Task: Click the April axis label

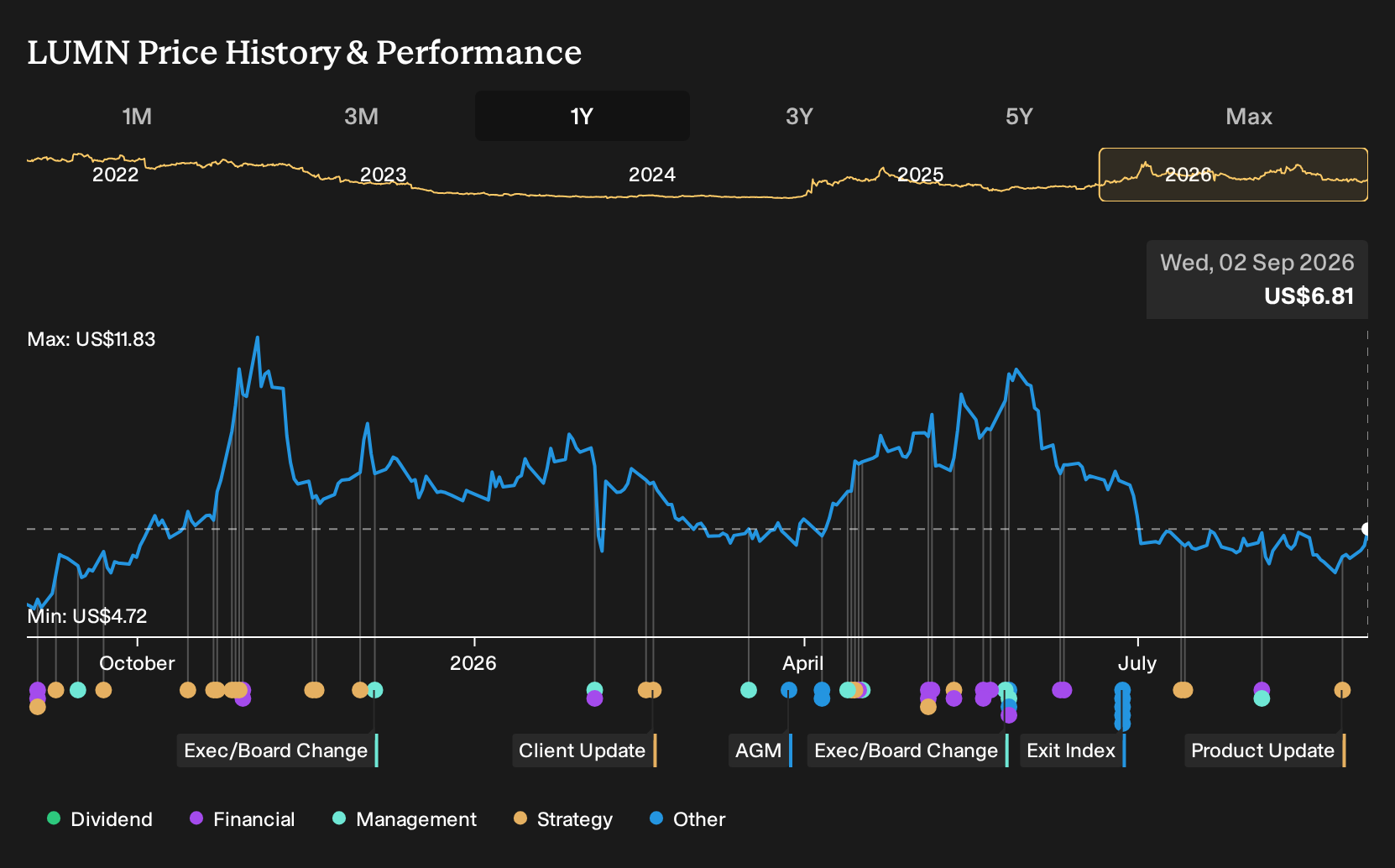Action: (803, 663)
